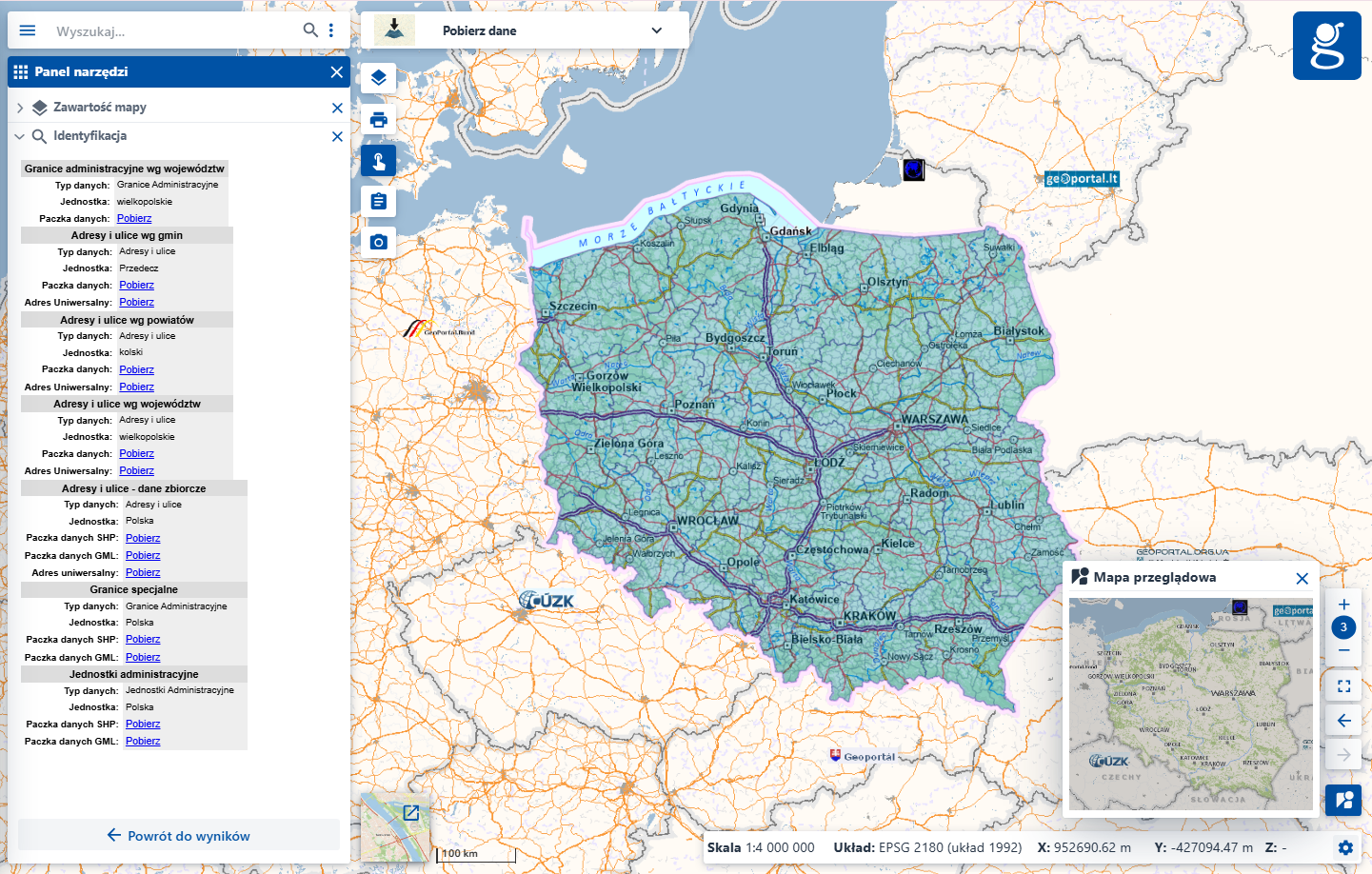Image resolution: width=1372 pixels, height=874 pixels.
Task: Select the identify pointer tool
Action: pyautogui.click(x=378, y=161)
